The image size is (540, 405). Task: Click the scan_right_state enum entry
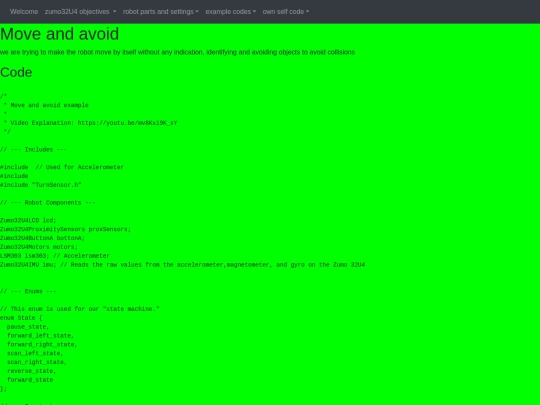37,362
